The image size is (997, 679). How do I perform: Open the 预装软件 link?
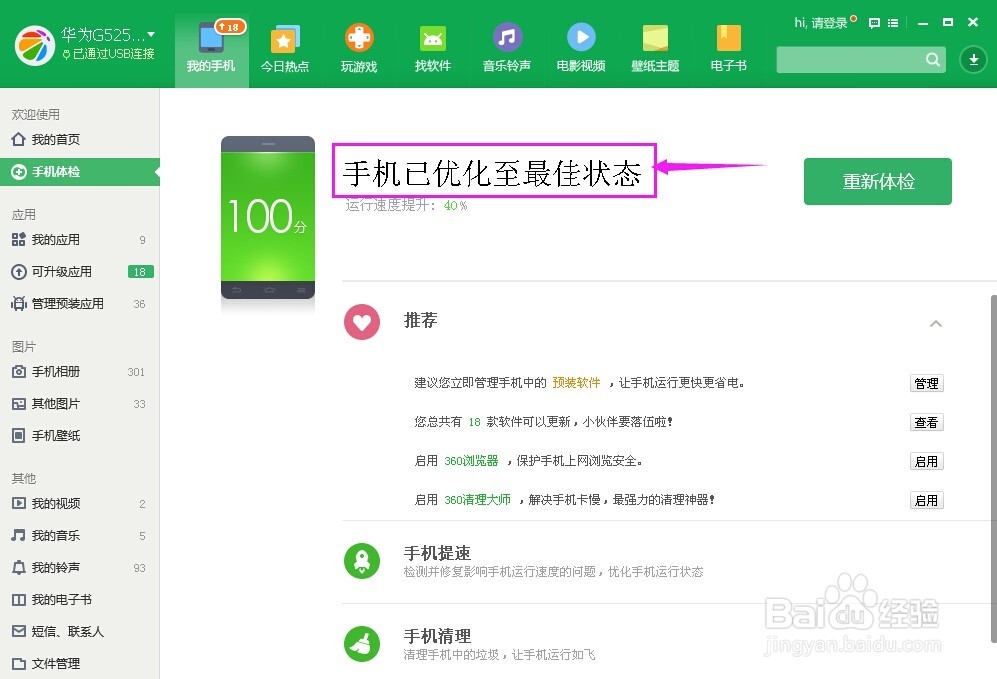pyautogui.click(x=576, y=382)
